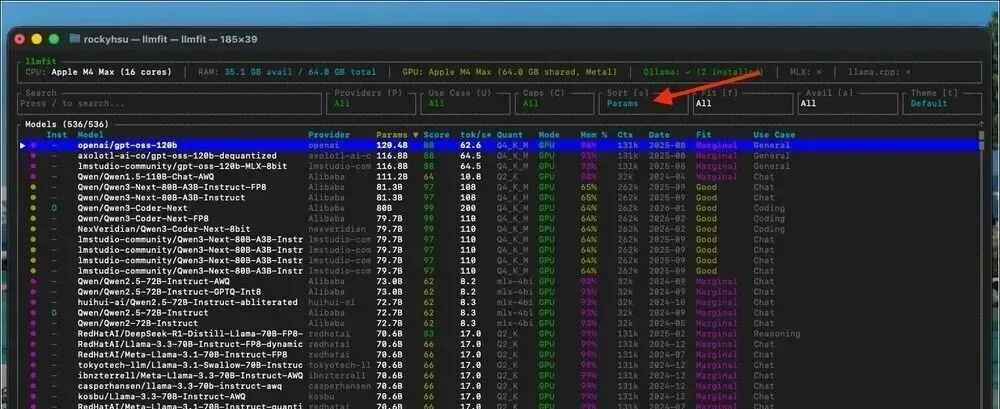1000x409 pixels.
Task: Click the Mode column header
Action: tap(549, 135)
